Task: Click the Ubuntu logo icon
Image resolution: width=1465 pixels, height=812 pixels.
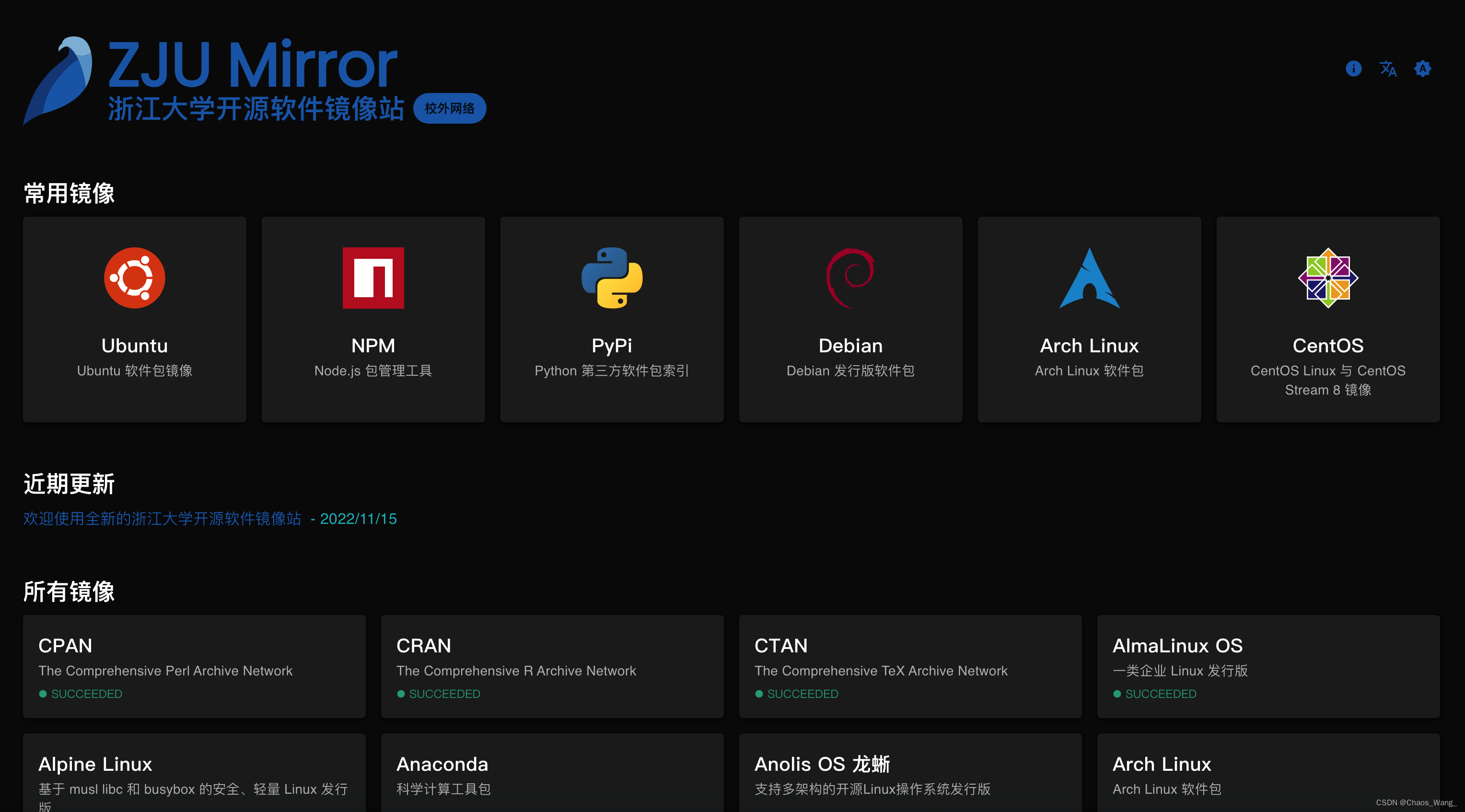Action: pyautogui.click(x=134, y=278)
